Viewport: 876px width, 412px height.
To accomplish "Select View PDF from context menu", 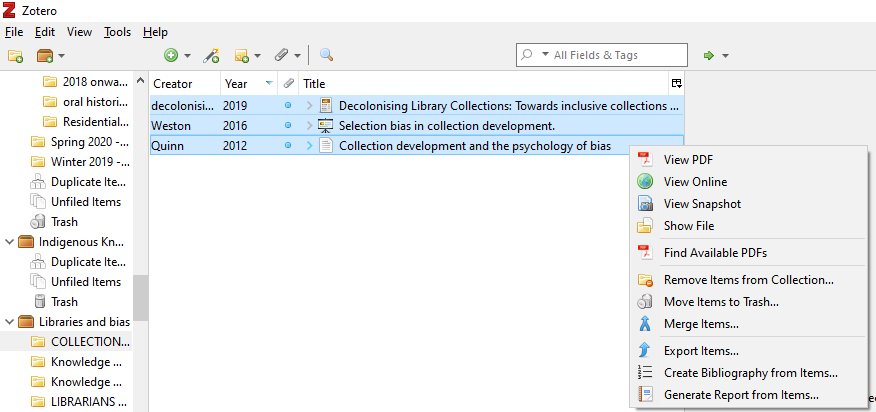I will [x=749, y=159].
